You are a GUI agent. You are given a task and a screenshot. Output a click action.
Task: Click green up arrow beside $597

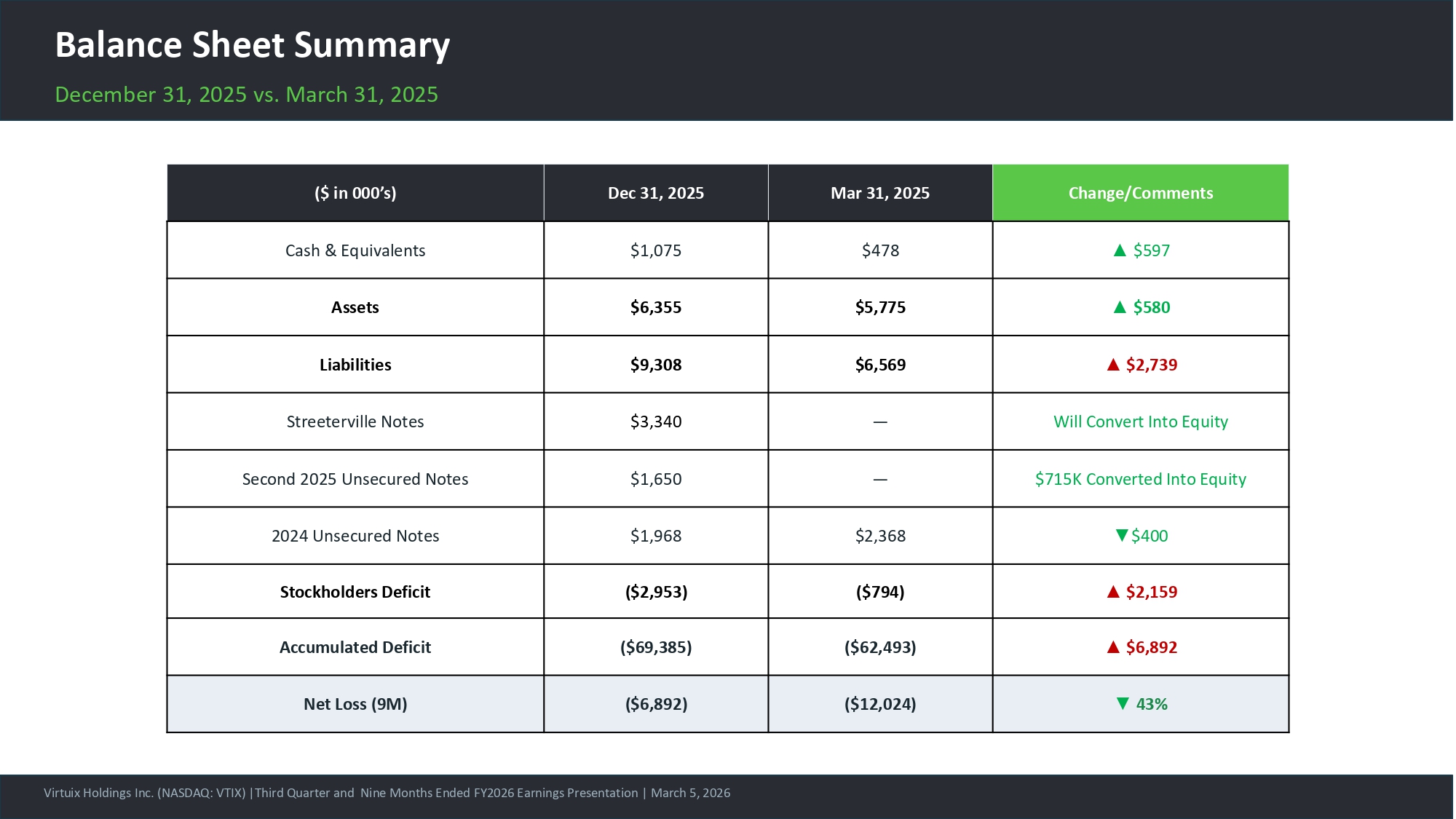pyautogui.click(x=1120, y=251)
